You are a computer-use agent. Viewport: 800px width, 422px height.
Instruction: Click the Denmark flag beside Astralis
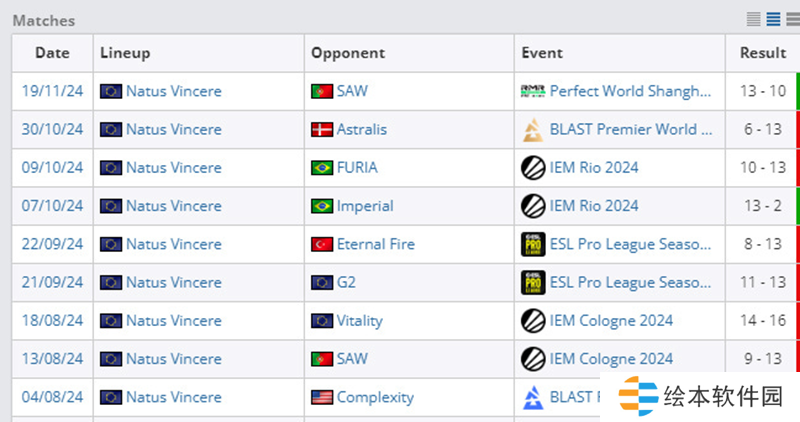(x=322, y=130)
